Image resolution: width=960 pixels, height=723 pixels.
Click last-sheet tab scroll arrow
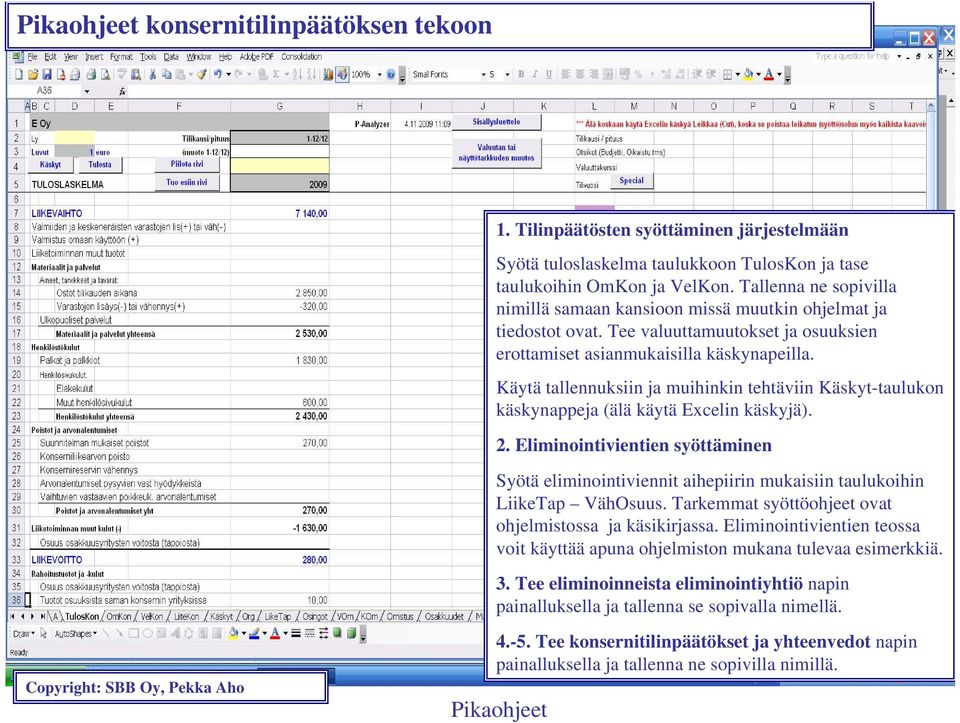(x=42, y=616)
